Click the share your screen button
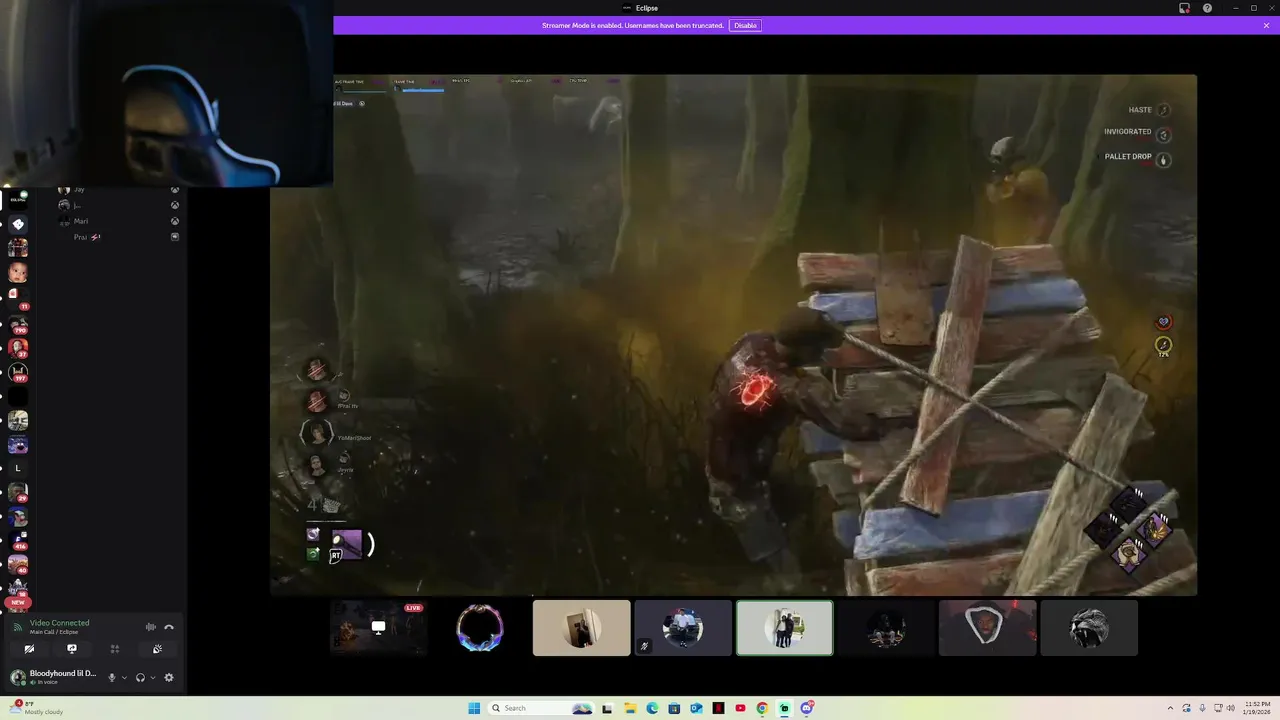1280x720 pixels. coord(72,649)
